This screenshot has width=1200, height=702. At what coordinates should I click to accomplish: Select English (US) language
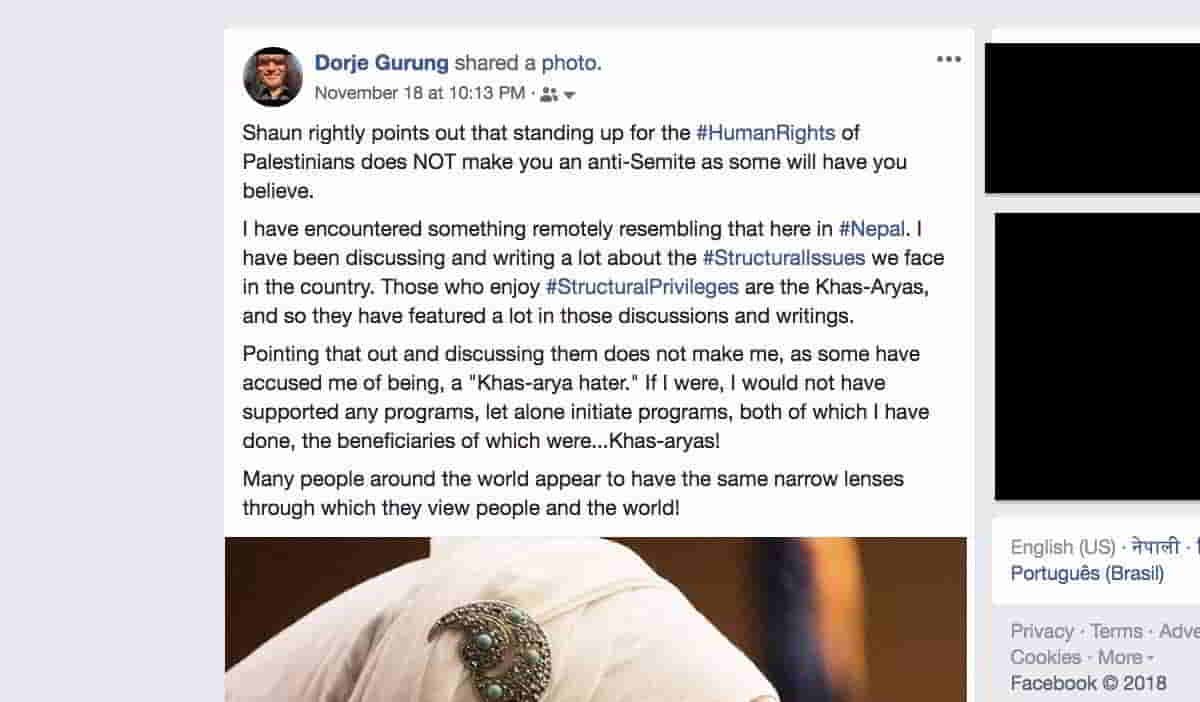point(1062,547)
